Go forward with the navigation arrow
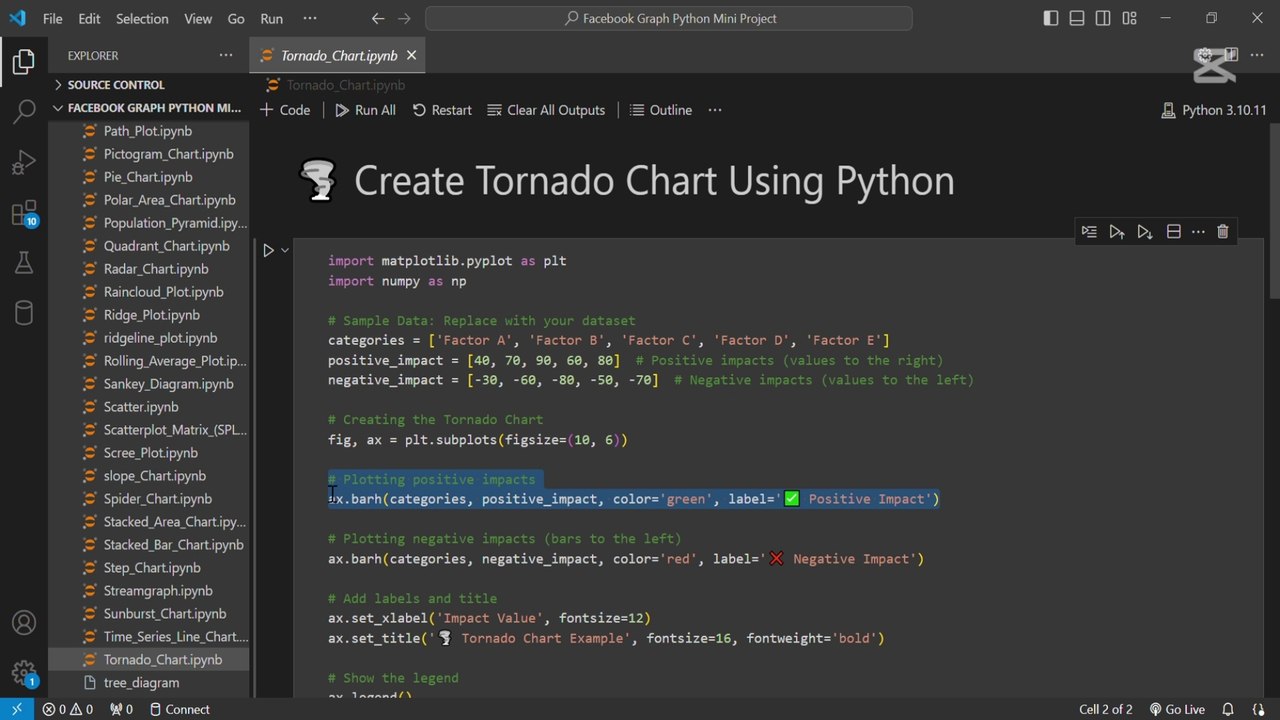 (x=404, y=18)
